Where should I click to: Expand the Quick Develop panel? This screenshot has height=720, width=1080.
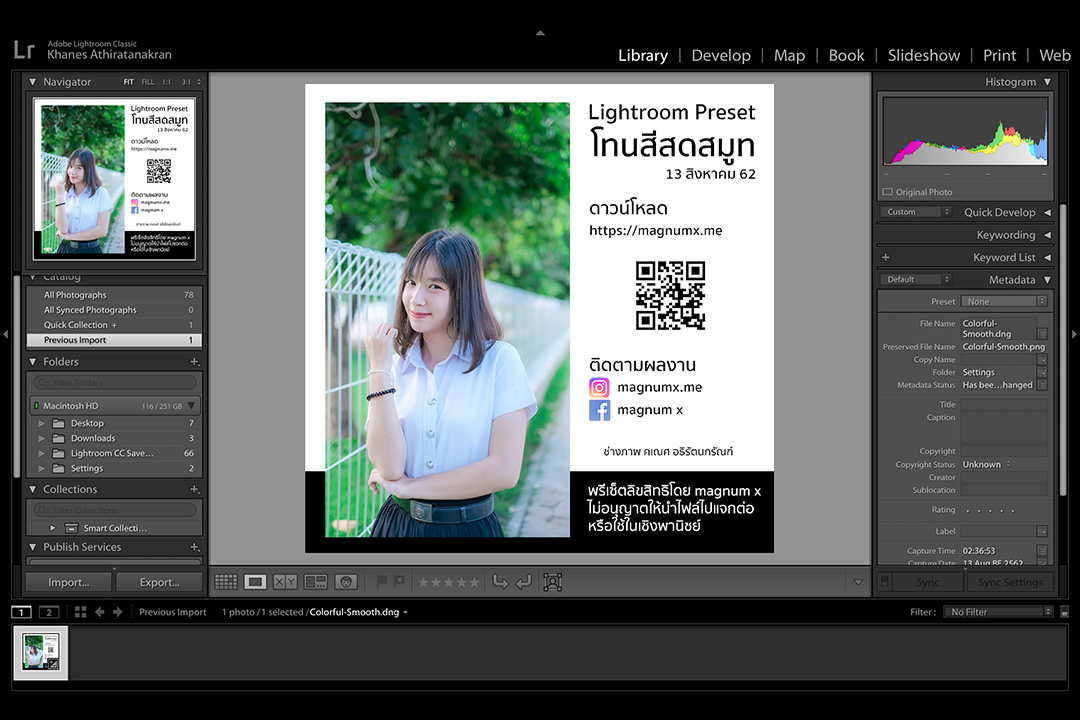pyautogui.click(x=1048, y=212)
